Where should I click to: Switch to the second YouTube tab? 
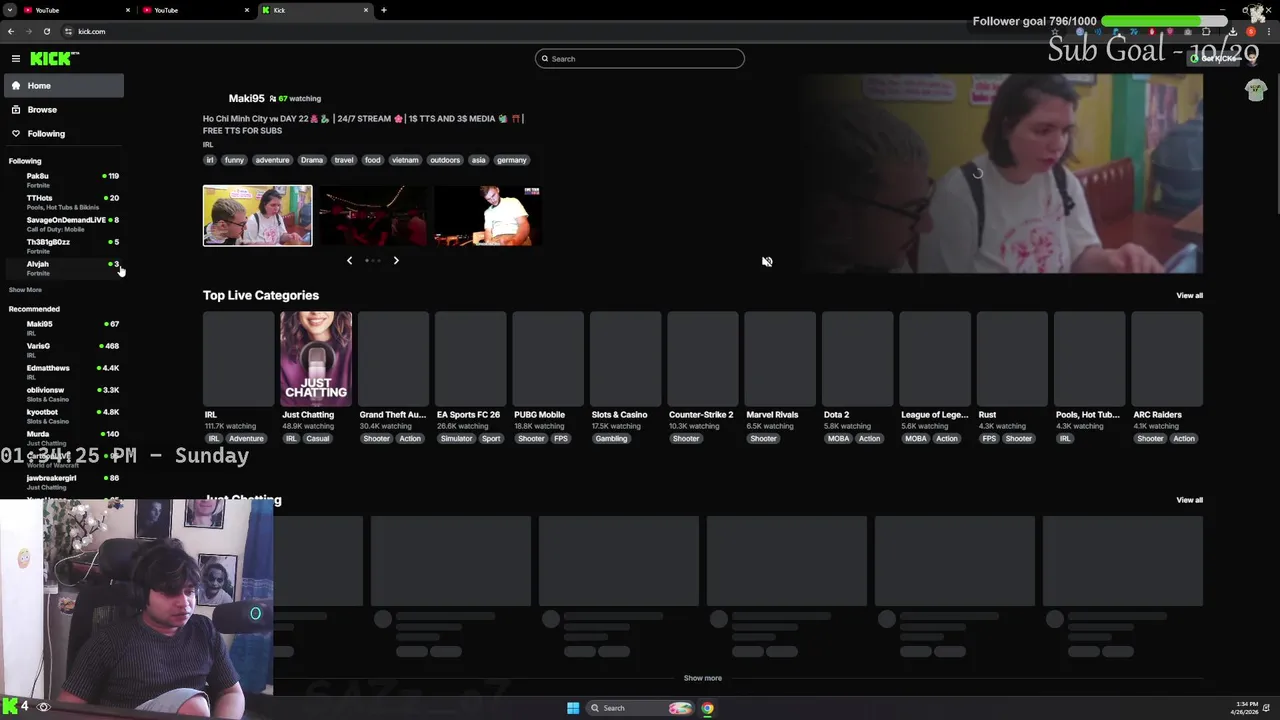[x=195, y=10]
